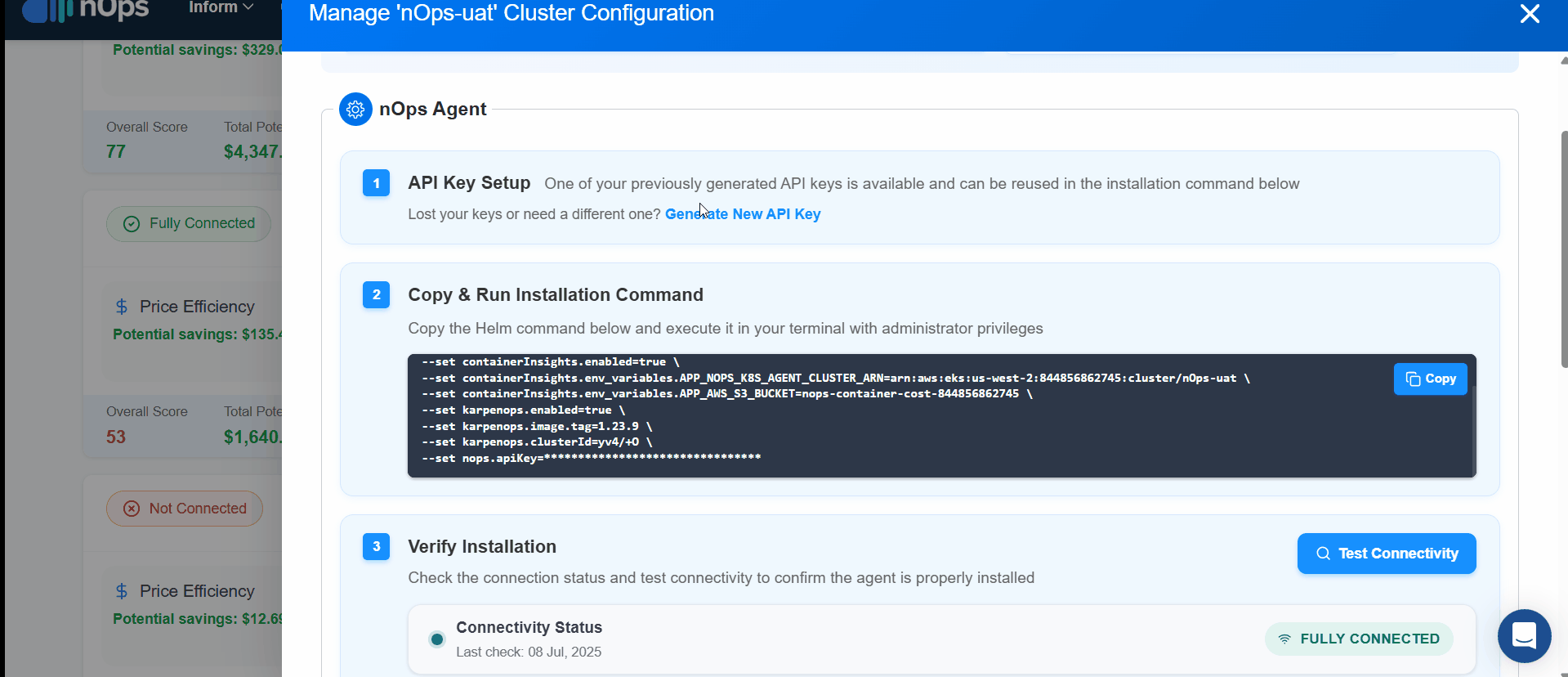
Task: Click the nOps logo in header
Action: click(x=86, y=10)
